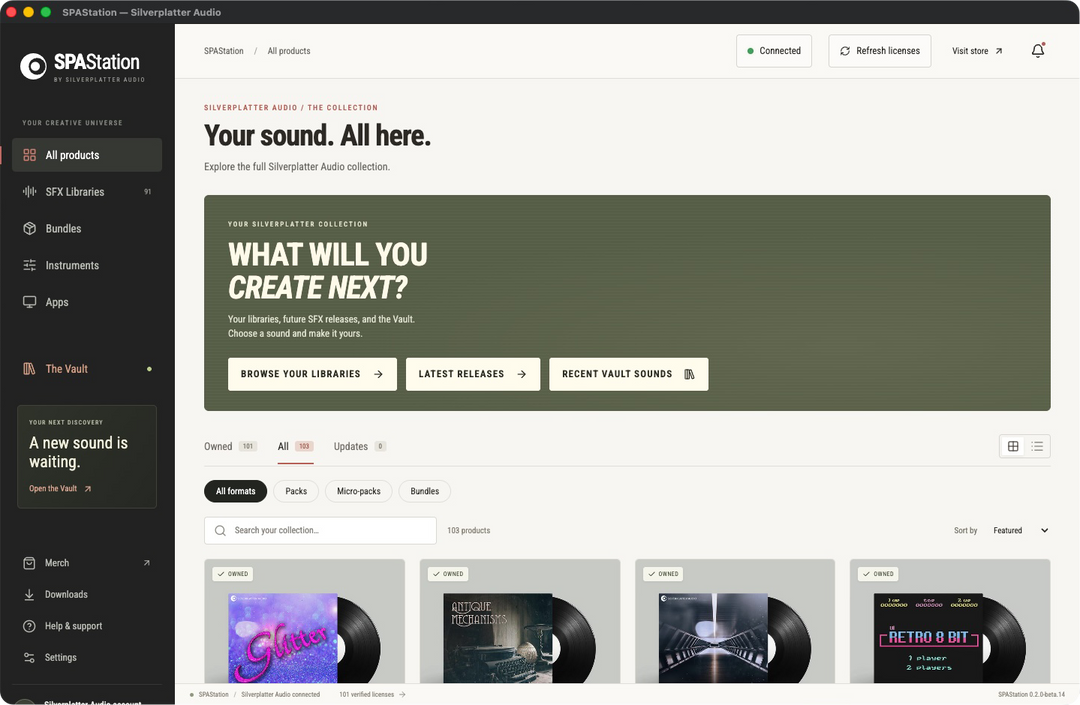Screen dimensions: 1080x705
Task: Click the SFX Libraries waveform icon
Action: click(x=30, y=191)
